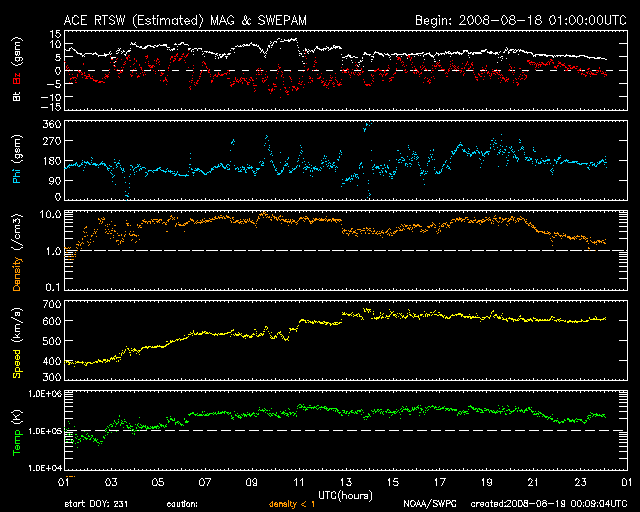Image resolution: width=640 pixels, height=512 pixels.
Task: Click the '07' hour tick label
Action: click(x=205, y=482)
